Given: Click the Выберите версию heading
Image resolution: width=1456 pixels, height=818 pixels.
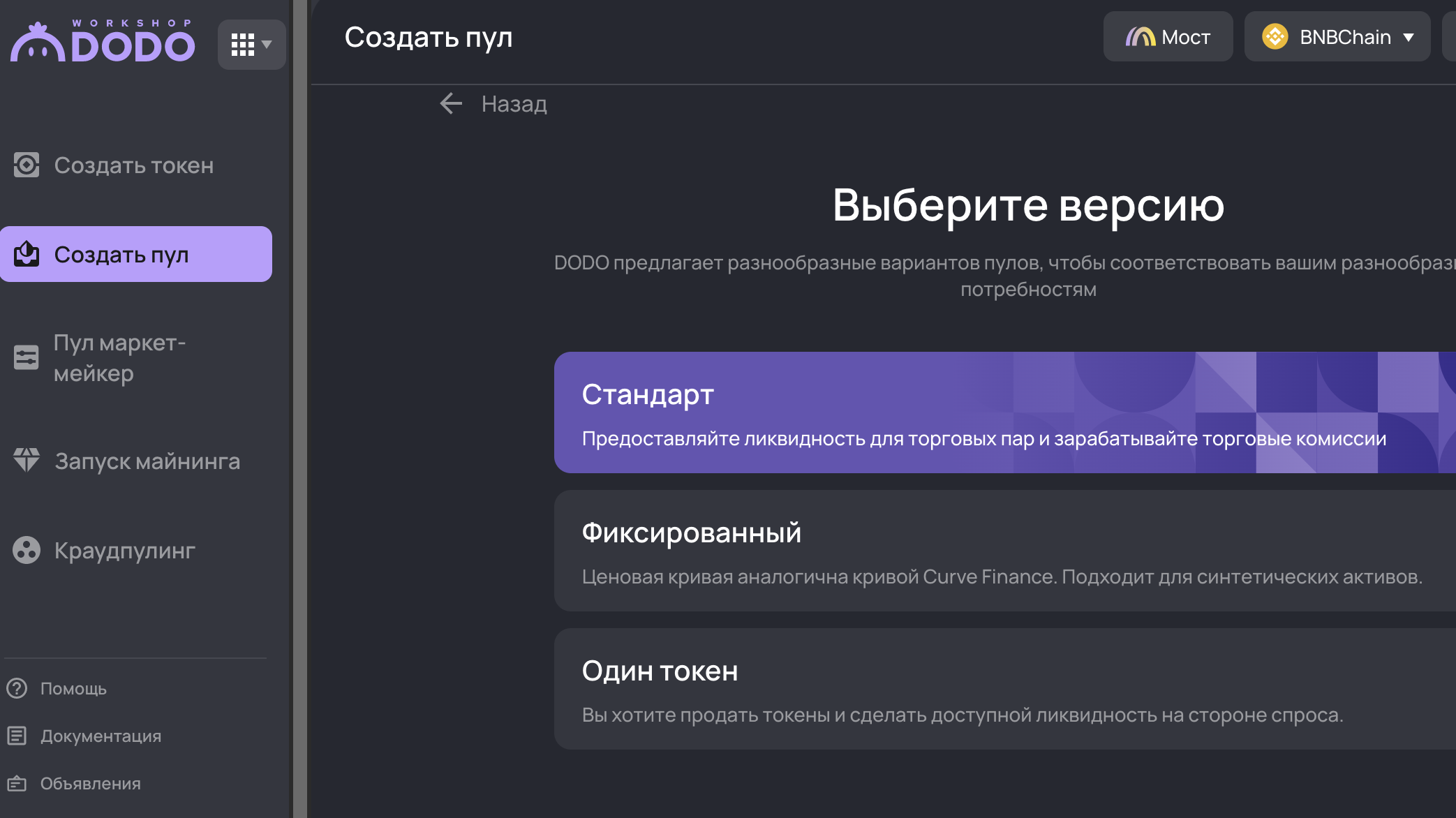Looking at the screenshot, I should pyautogui.click(x=1028, y=205).
